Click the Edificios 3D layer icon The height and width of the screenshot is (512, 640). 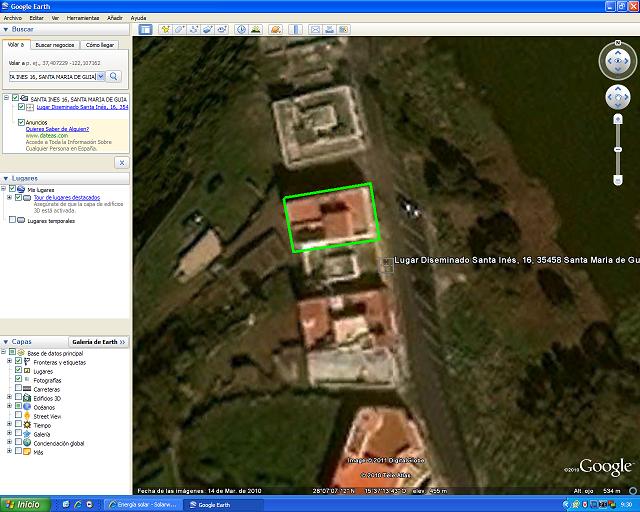click(27, 398)
